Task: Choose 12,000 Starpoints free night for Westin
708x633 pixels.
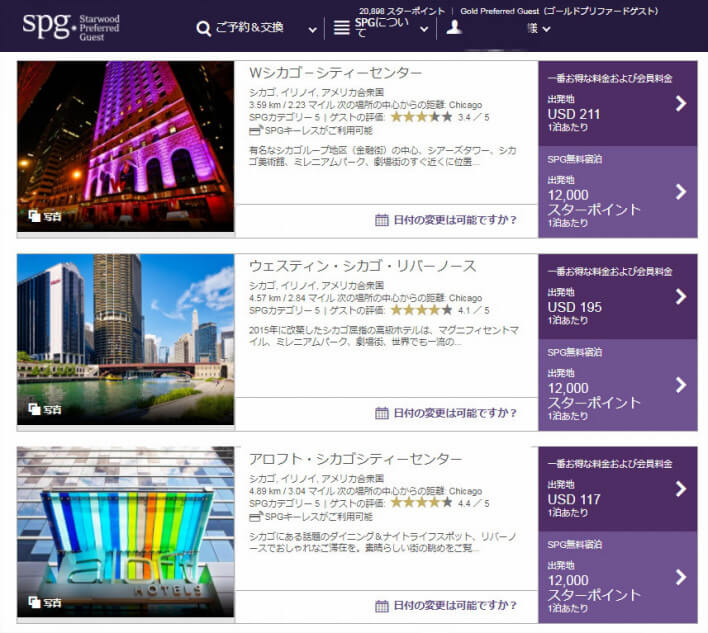Action: tap(617, 386)
